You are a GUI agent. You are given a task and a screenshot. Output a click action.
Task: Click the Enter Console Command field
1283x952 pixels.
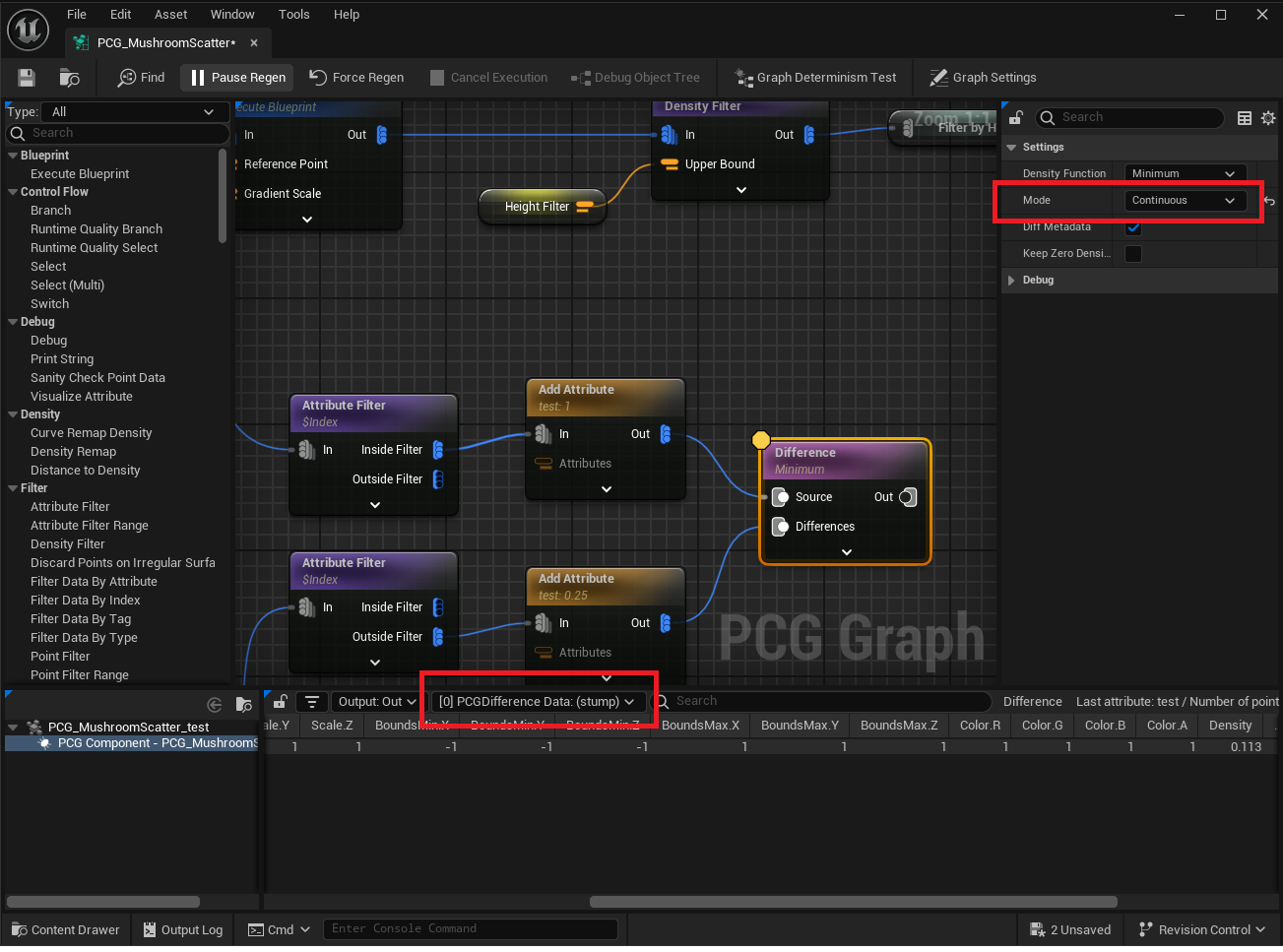click(470, 928)
